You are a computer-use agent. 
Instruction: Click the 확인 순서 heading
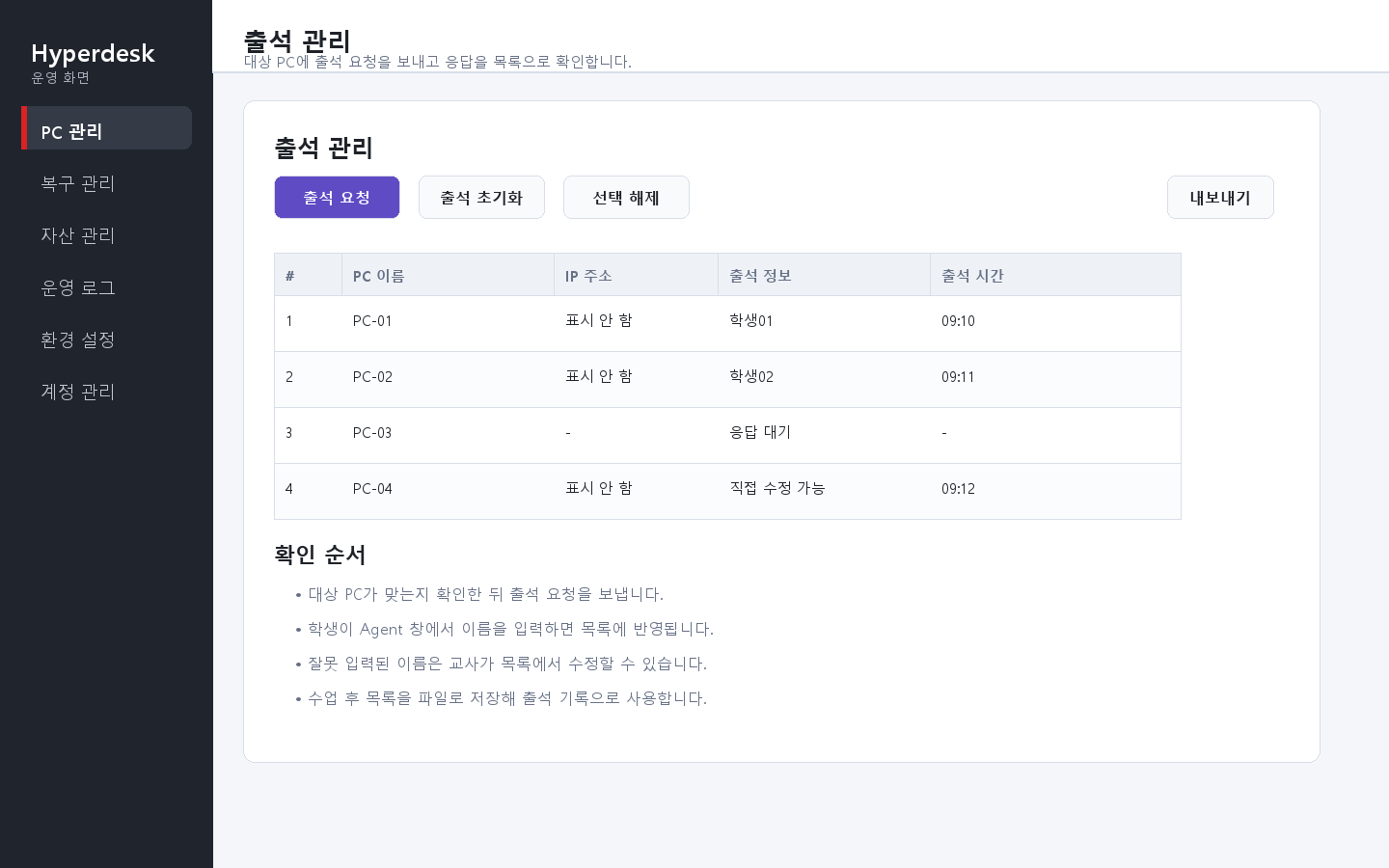coord(320,555)
